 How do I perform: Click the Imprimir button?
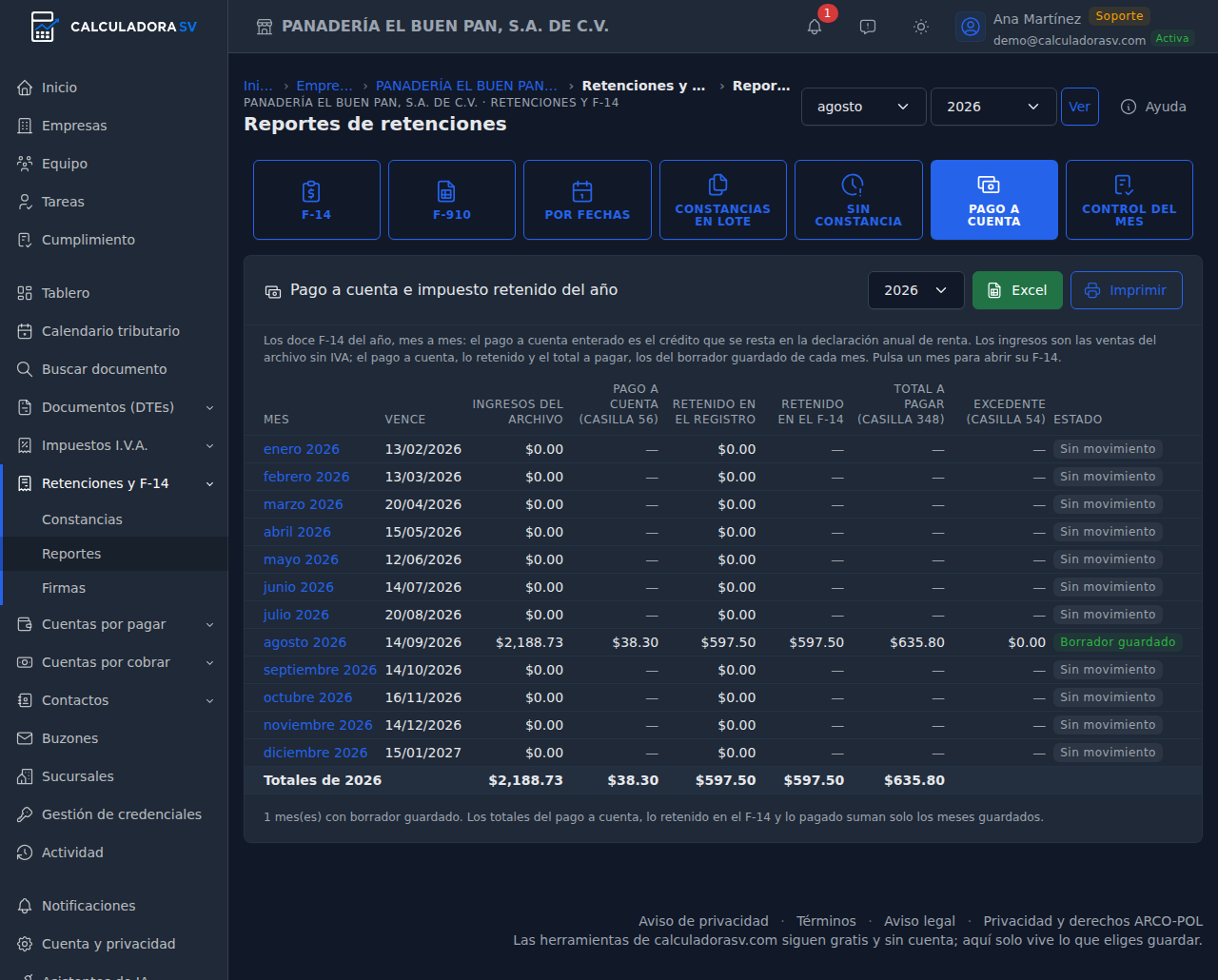click(x=1127, y=290)
